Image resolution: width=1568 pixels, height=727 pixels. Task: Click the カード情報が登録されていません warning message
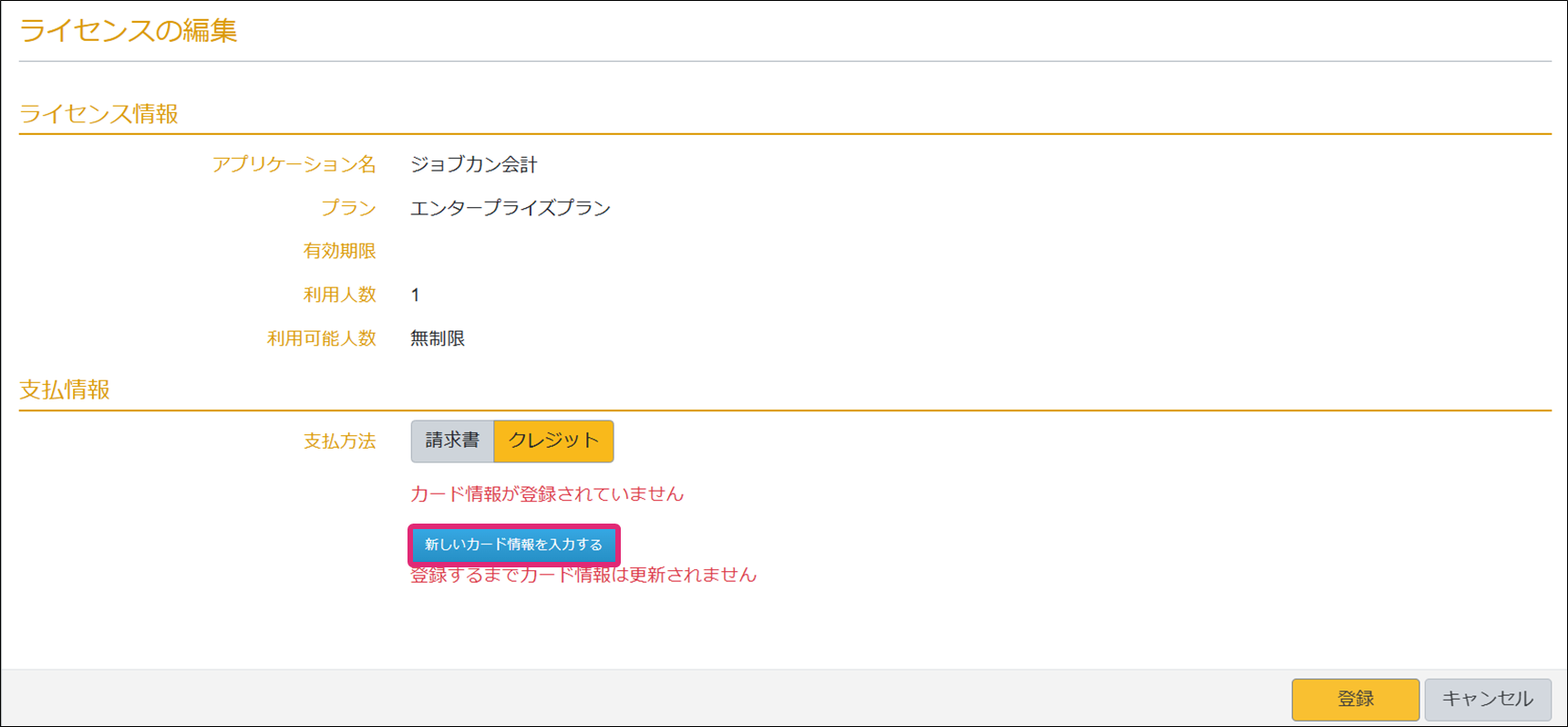(546, 493)
